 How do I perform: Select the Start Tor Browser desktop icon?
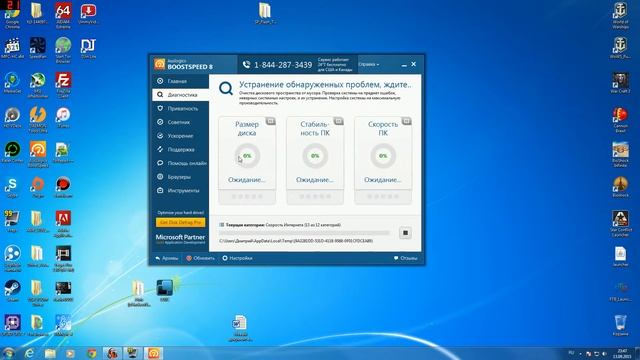click(x=63, y=50)
